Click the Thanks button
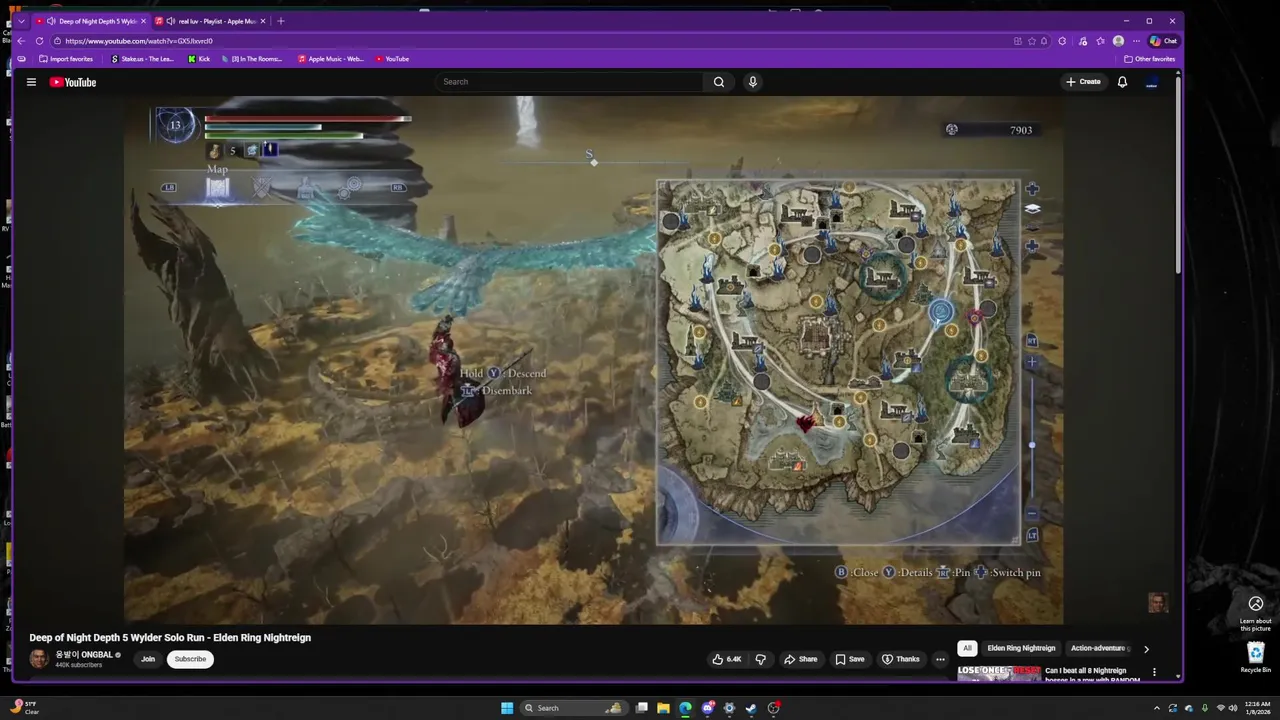 coord(900,659)
